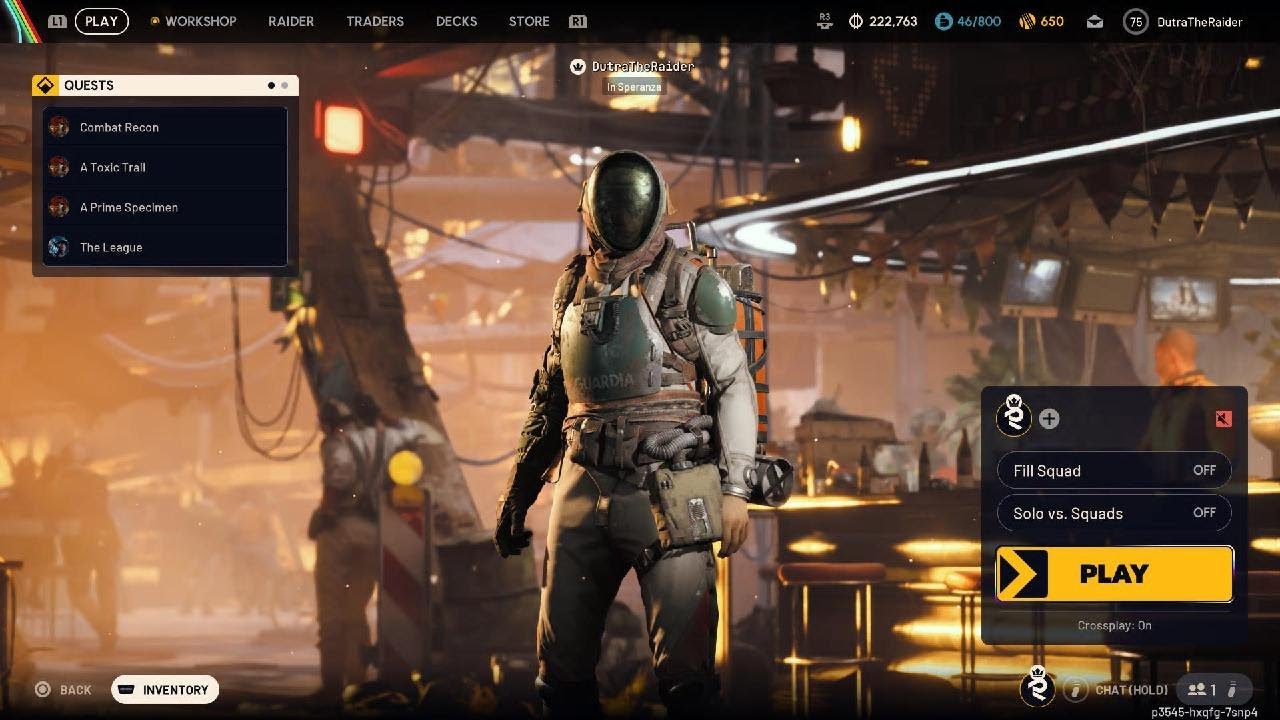1280x720 pixels.
Task: Click the yellow PLAY button
Action: (1114, 574)
